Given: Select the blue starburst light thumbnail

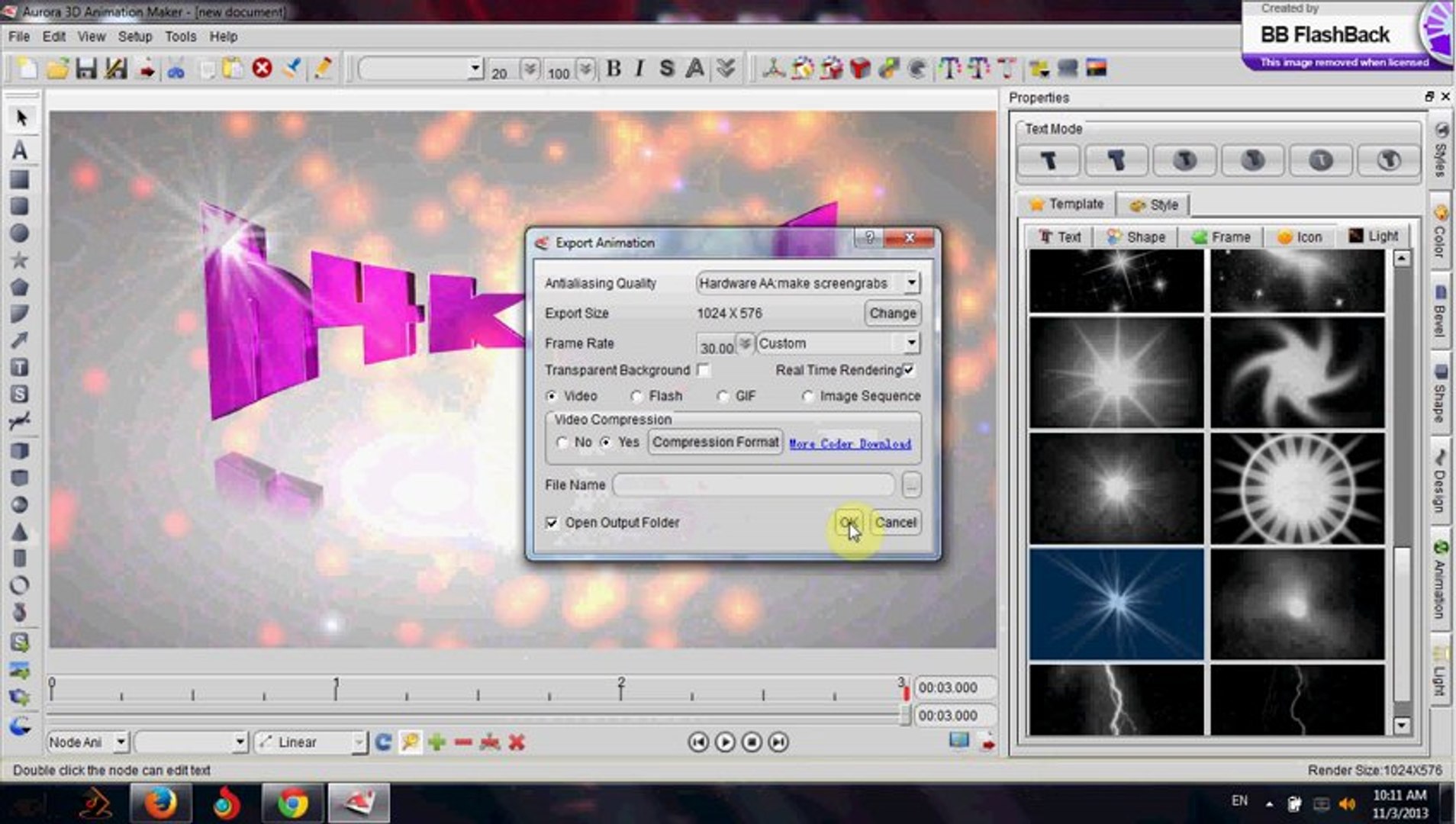Looking at the screenshot, I should pos(1116,603).
